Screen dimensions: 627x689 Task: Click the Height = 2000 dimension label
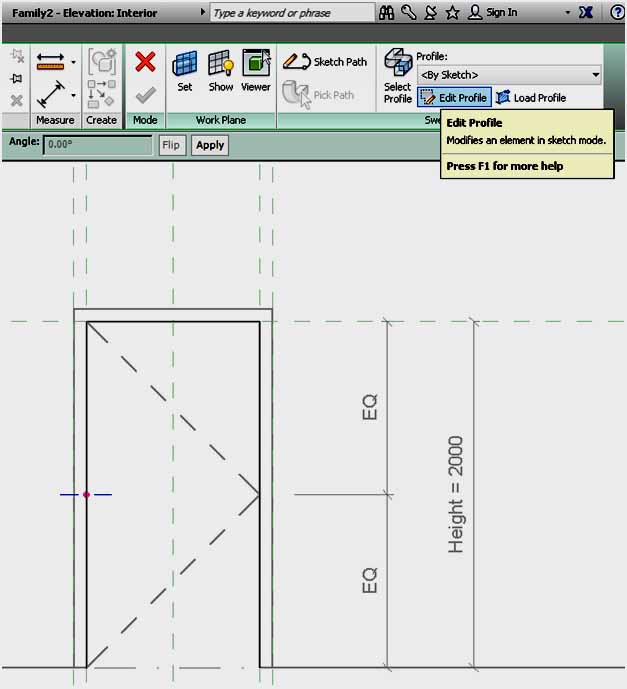pos(457,495)
